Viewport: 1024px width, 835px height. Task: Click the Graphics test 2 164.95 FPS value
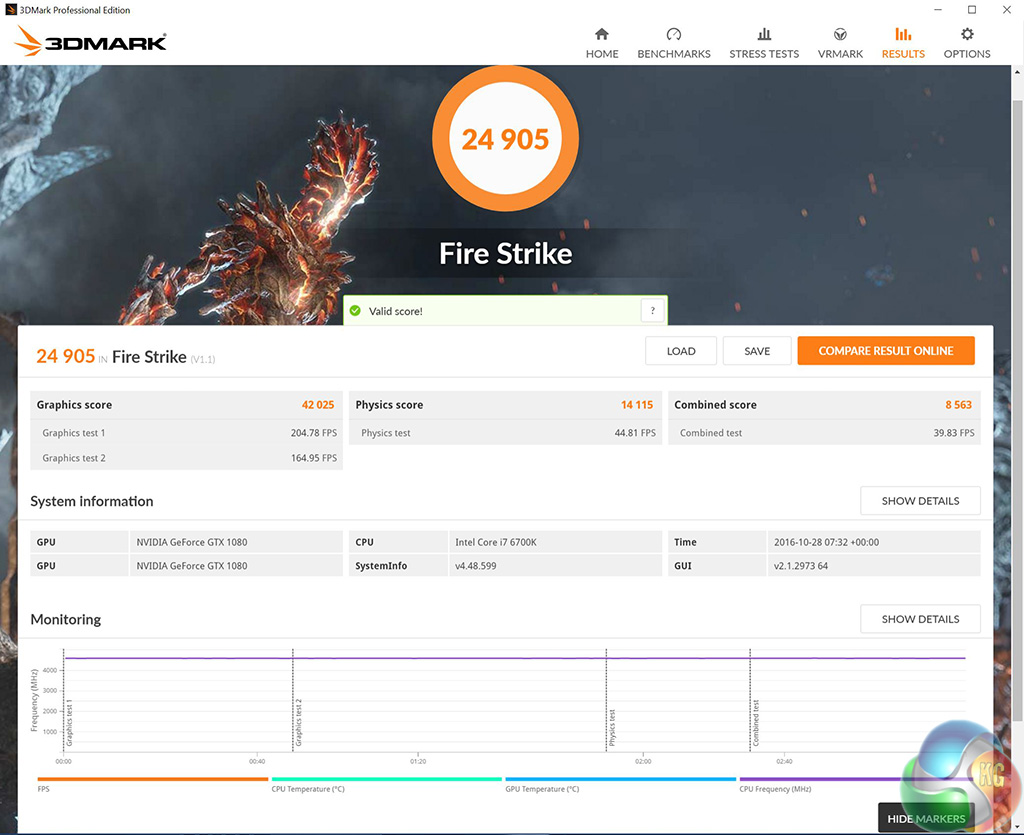point(313,458)
